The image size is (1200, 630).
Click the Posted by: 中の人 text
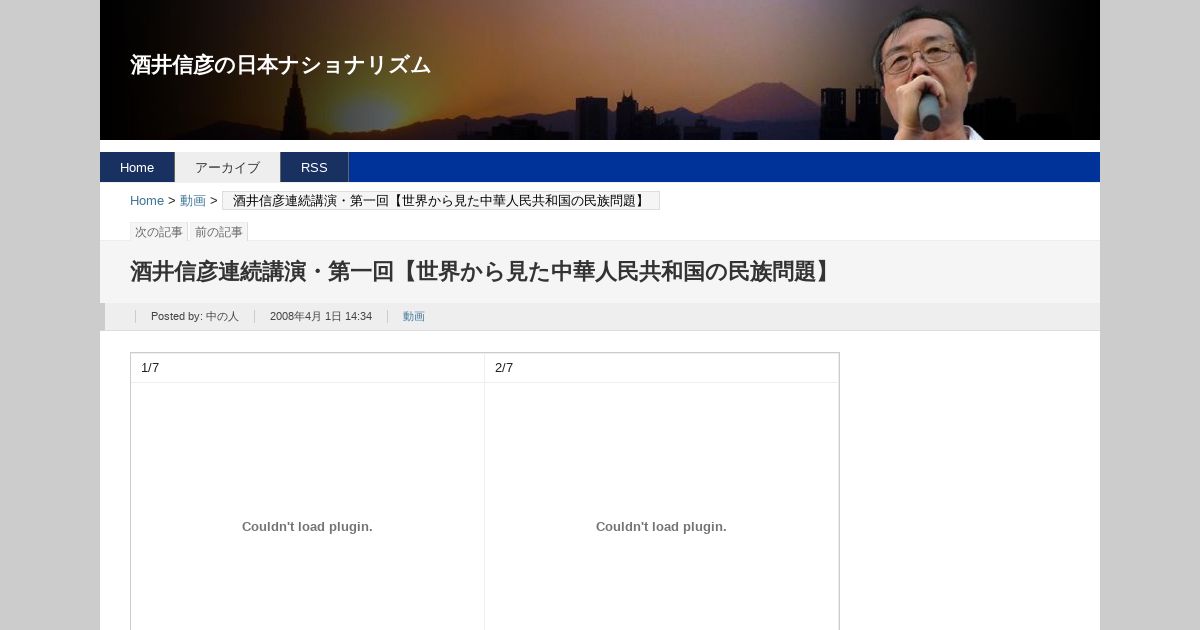(195, 316)
